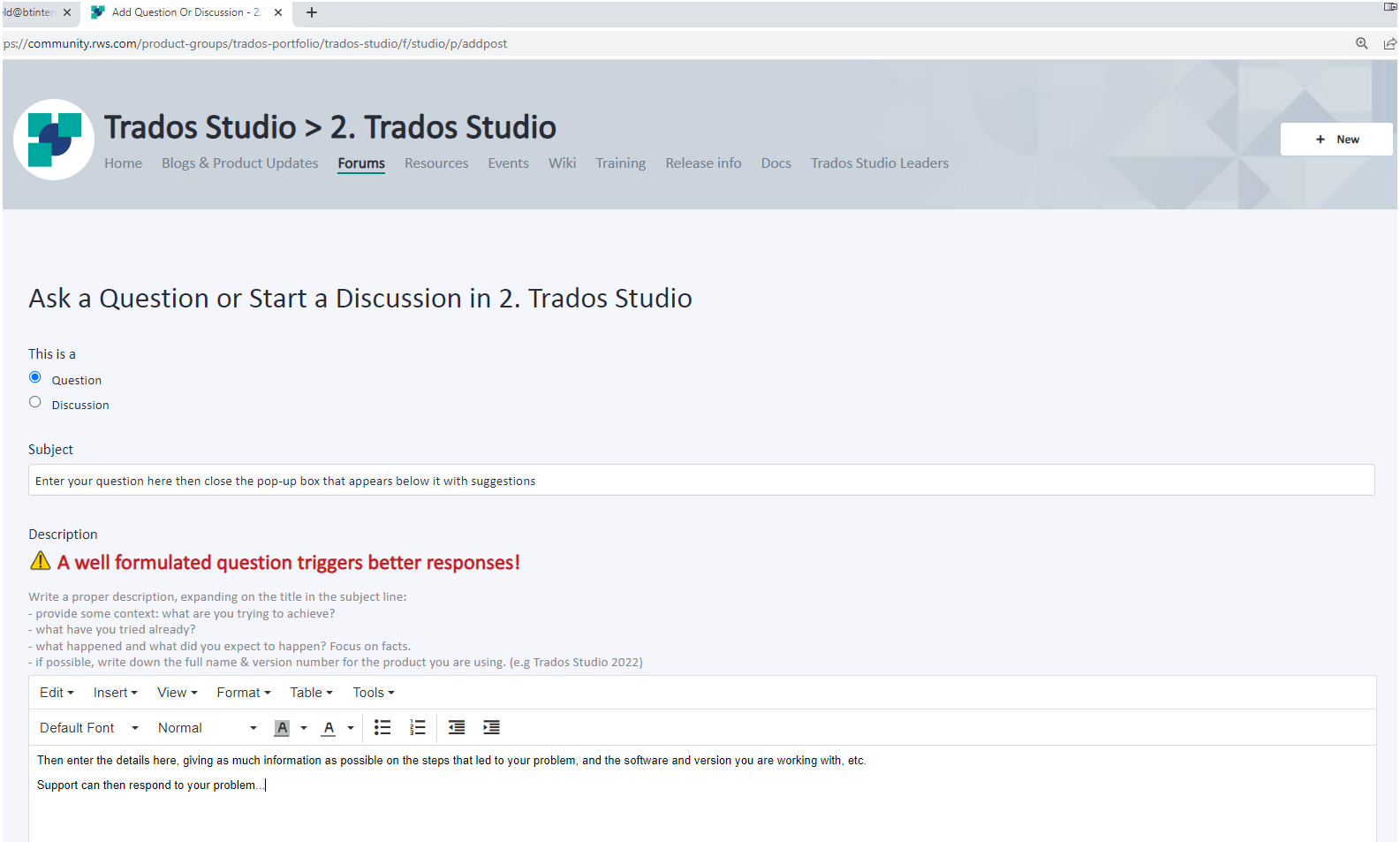This screenshot has height=842, width=1400.
Task: Open Trados Studio Leaders link
Action: coord(880,163)
